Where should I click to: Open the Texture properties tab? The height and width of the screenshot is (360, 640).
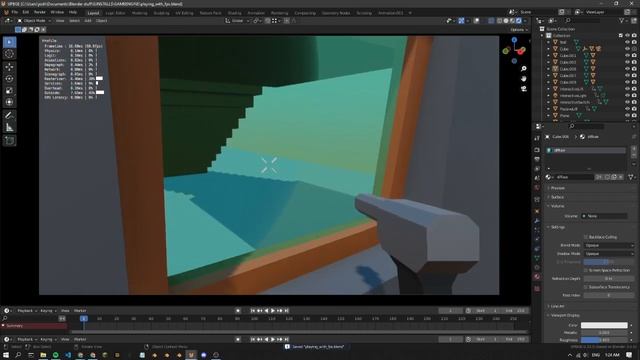point(537,289)
